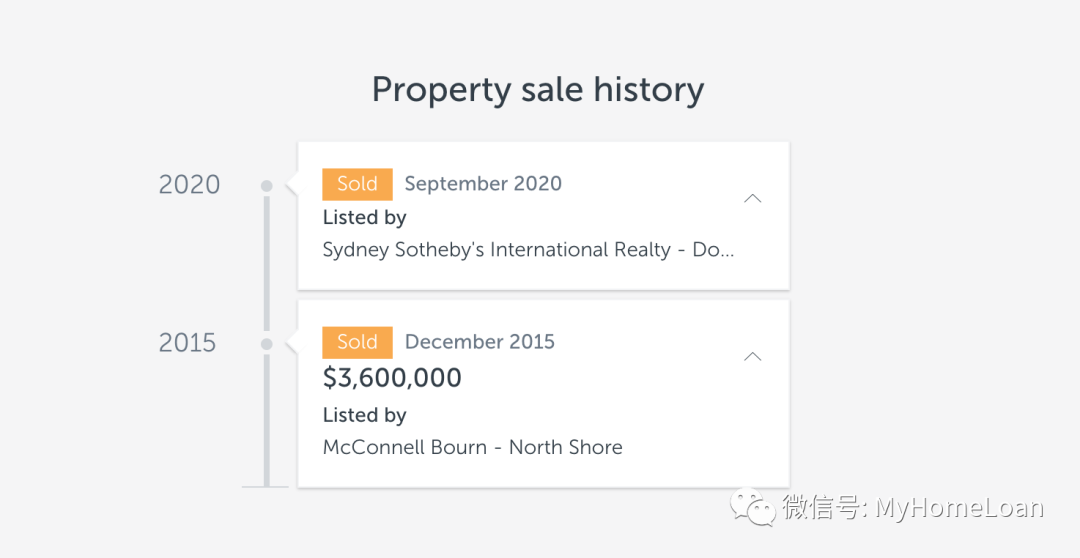The height and width of the screenshot is (558, 1080).
Task: Click Listed by label in 2015 card
Action: pyautogui.click(x=364, y=415)
